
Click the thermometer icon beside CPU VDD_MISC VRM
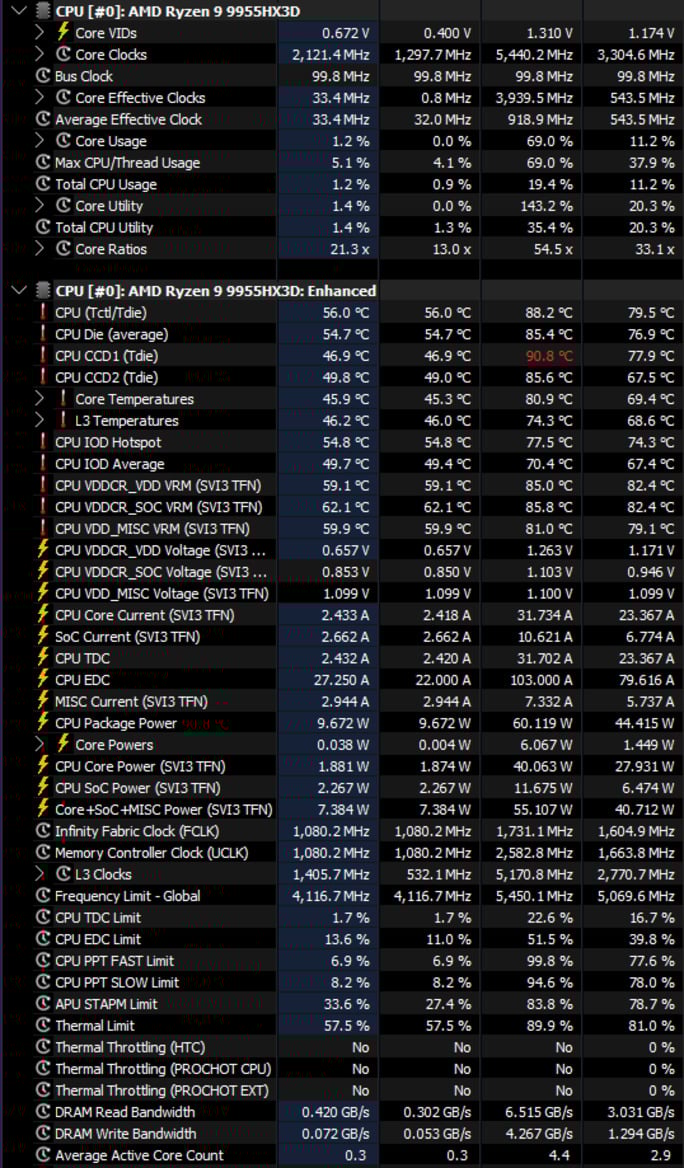pyautogui.click(x=43, y=528)
